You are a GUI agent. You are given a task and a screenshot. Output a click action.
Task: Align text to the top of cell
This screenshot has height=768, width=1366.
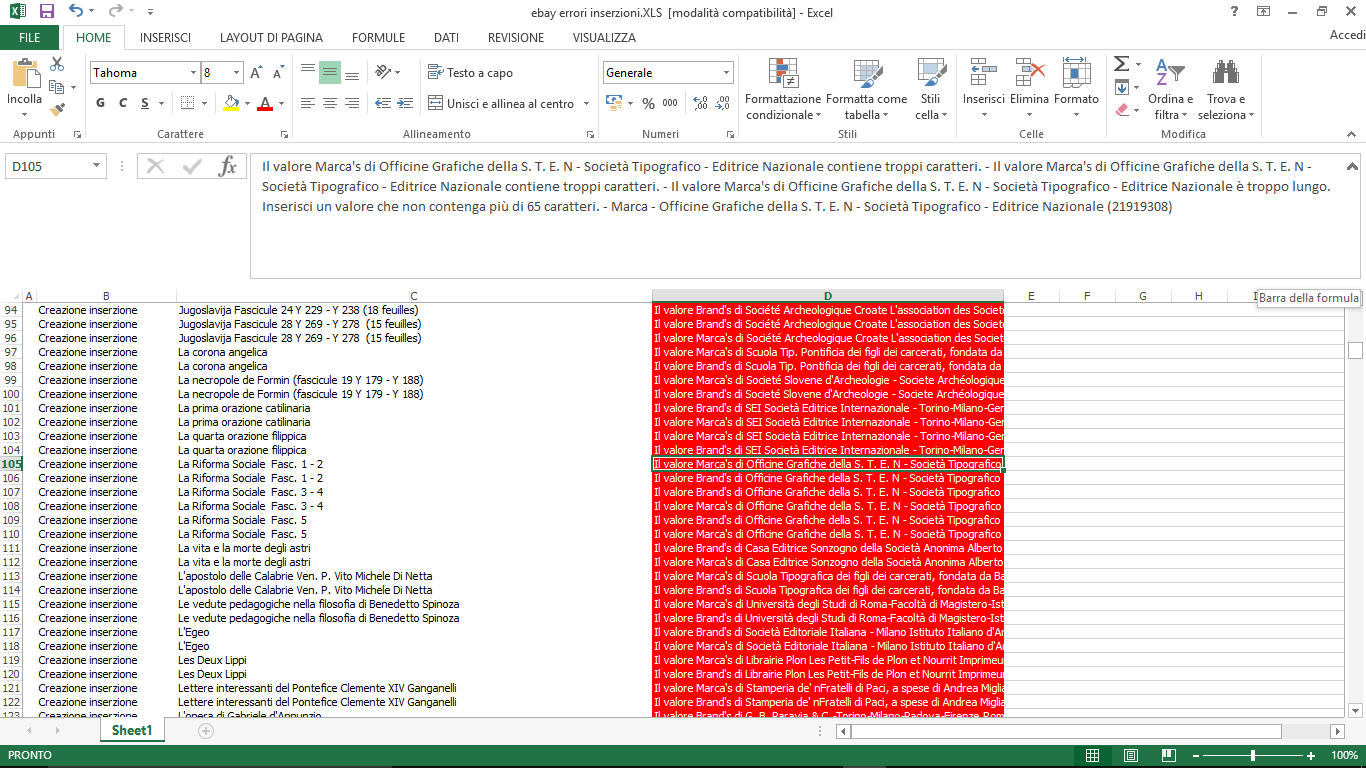[308, 73]
